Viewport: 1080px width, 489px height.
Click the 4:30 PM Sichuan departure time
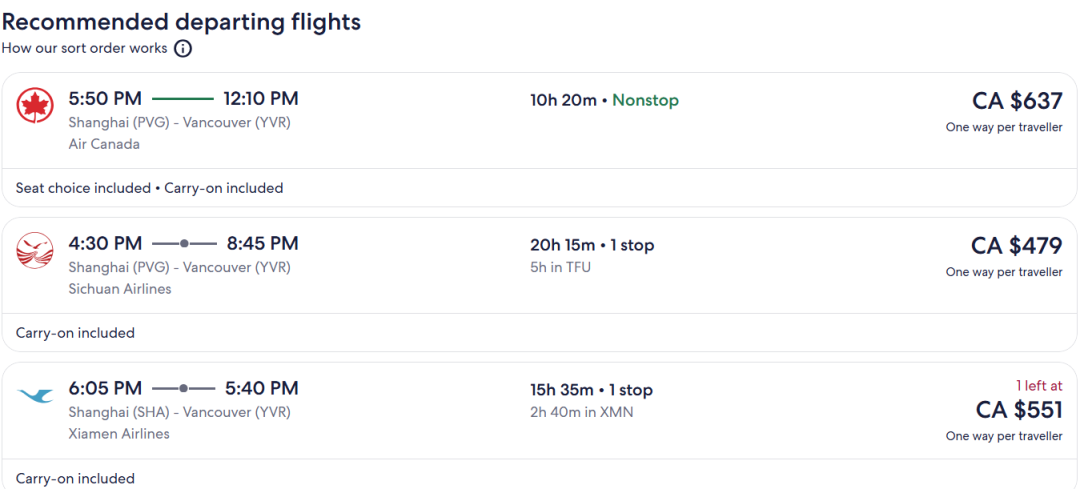[105, 243]
